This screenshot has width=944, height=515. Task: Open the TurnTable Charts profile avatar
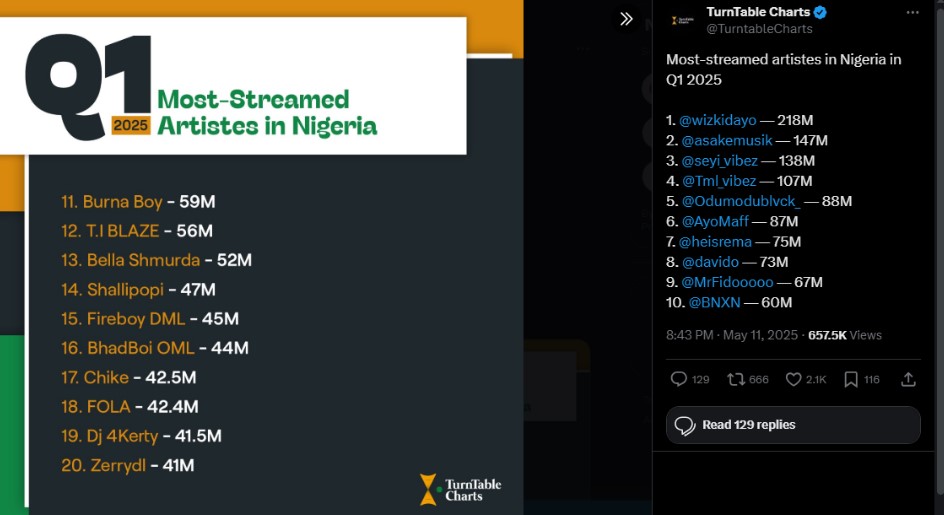pyautogui.click(x=682, y=20)
